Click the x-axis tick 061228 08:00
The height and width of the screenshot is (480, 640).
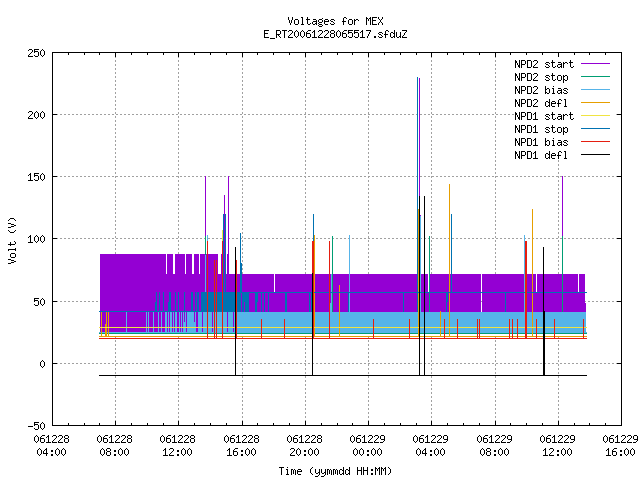[115, 446]
